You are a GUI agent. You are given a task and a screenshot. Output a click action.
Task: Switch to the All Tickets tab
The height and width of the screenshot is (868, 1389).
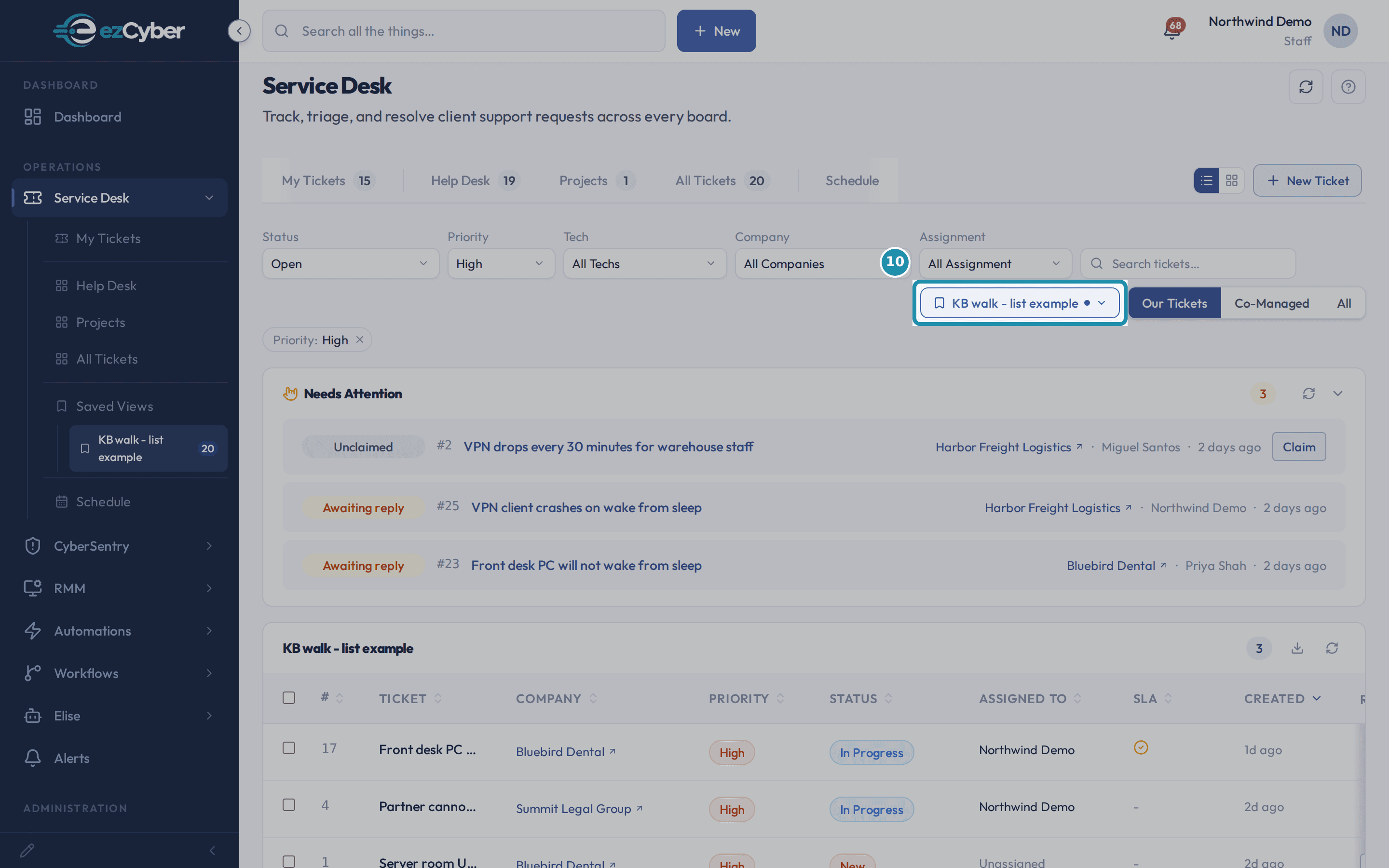click(x=722, y=181)
